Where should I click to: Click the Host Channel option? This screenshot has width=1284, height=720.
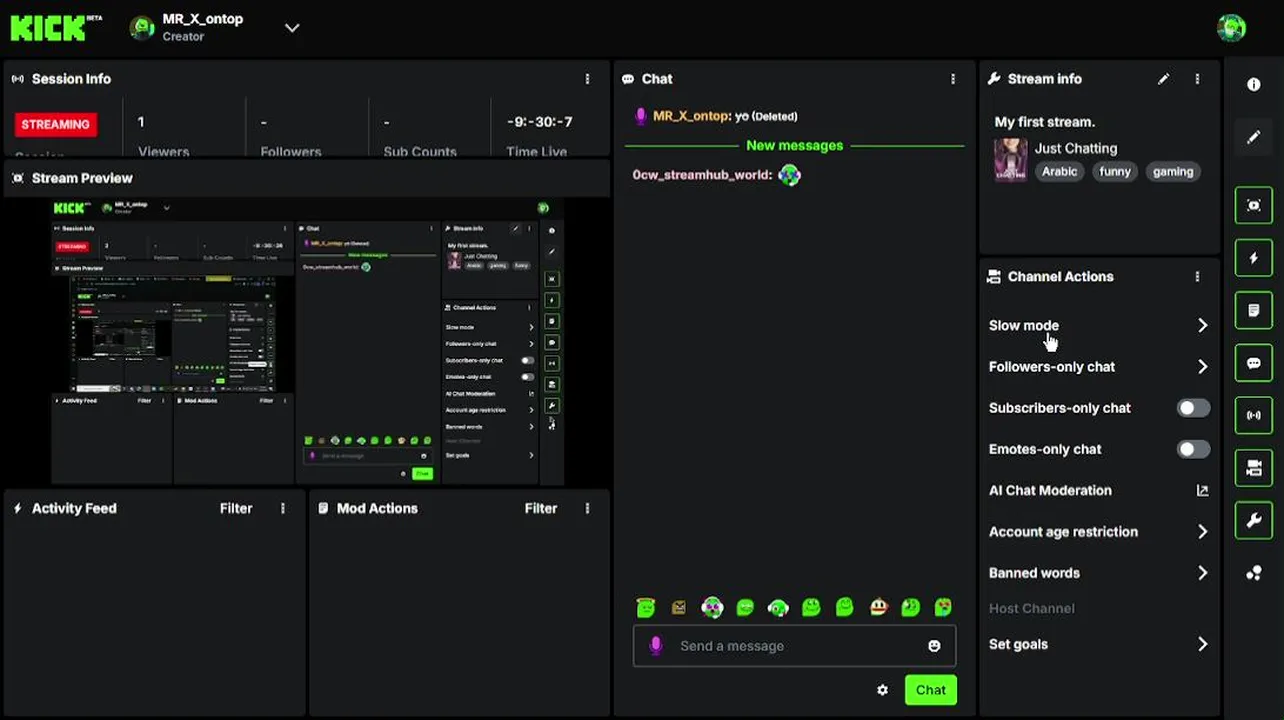pyautogui.click(x=1031, y=608)
